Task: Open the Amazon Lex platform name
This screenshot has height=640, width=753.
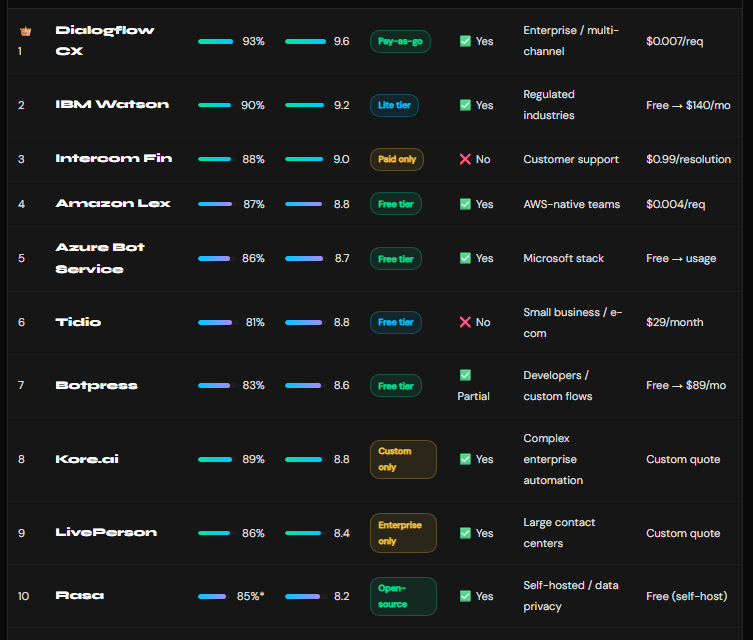Action: coord(113,204)
